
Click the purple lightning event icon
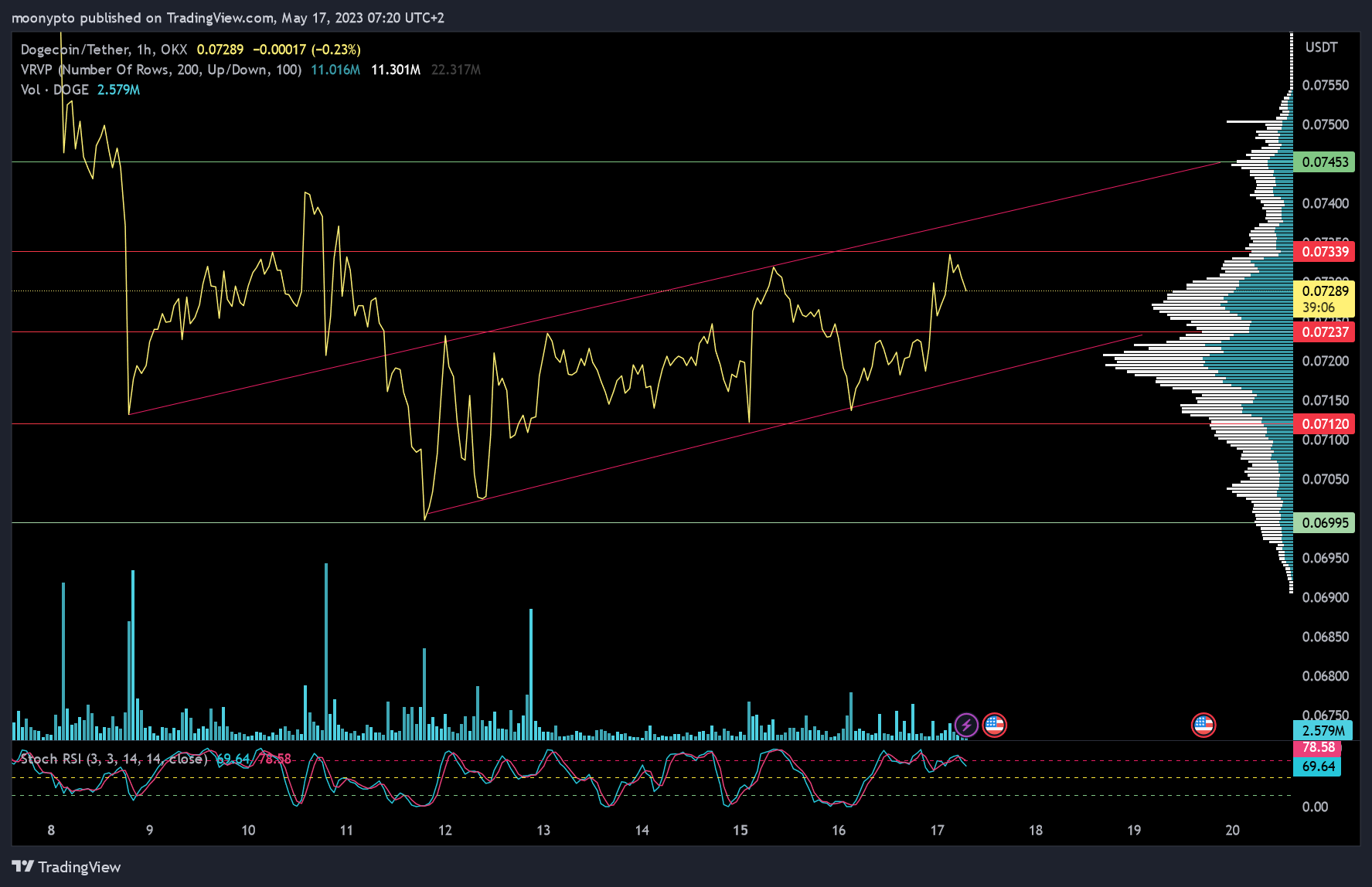pos(966,725)
